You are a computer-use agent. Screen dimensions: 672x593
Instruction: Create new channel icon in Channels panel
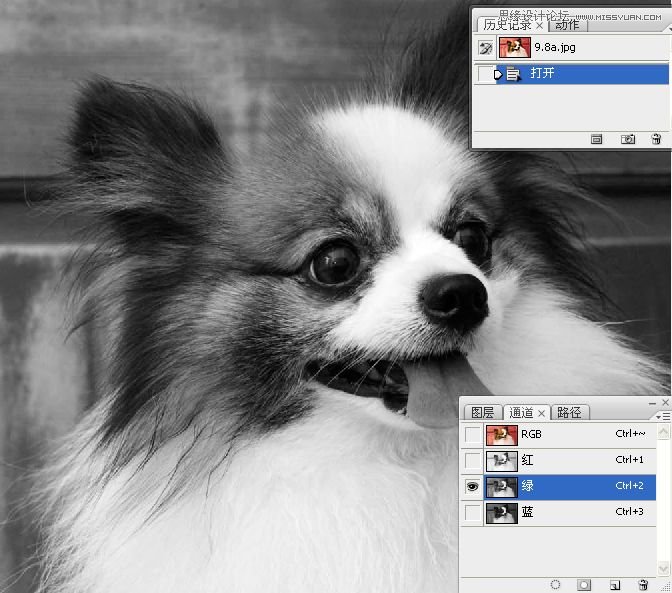[615, 584]
